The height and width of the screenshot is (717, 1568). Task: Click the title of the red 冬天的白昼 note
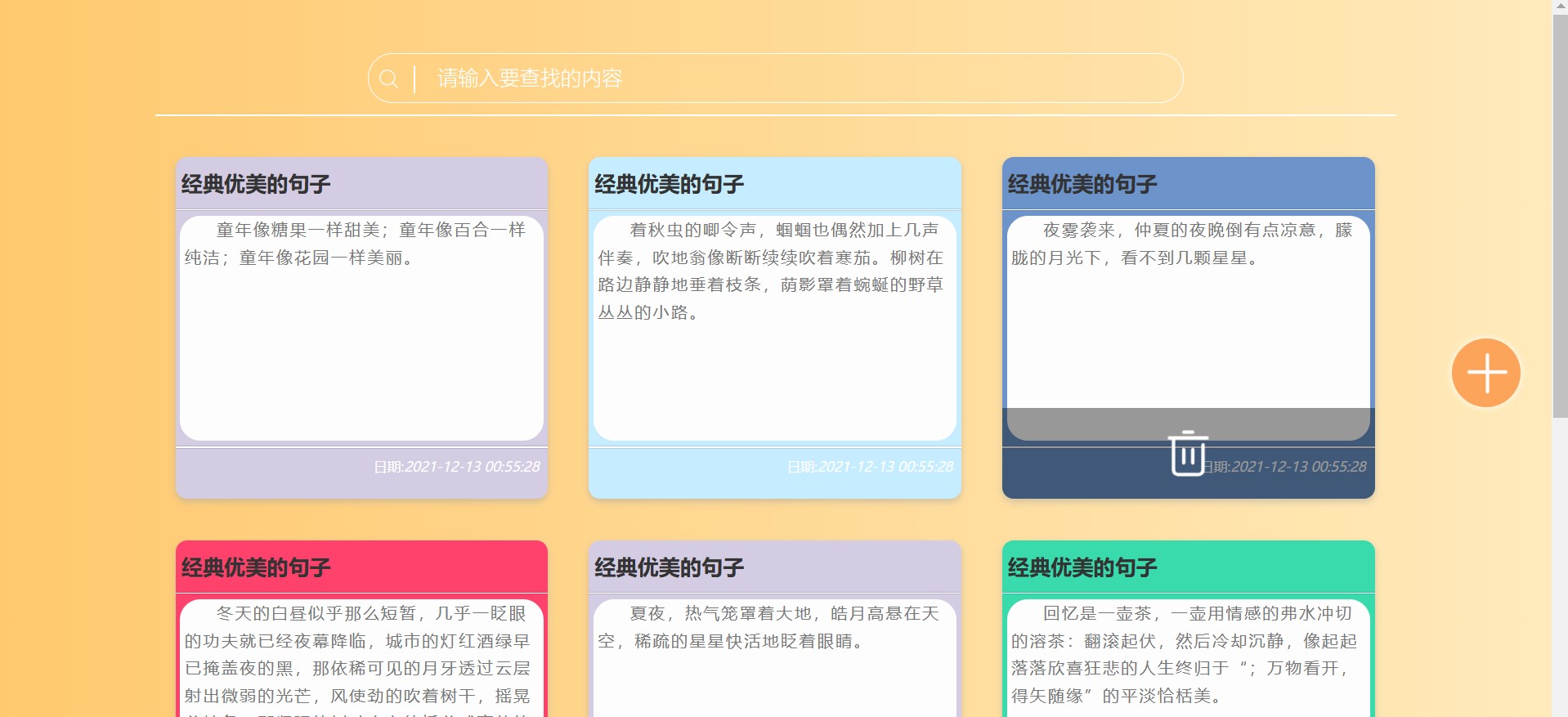coord(256,567)
